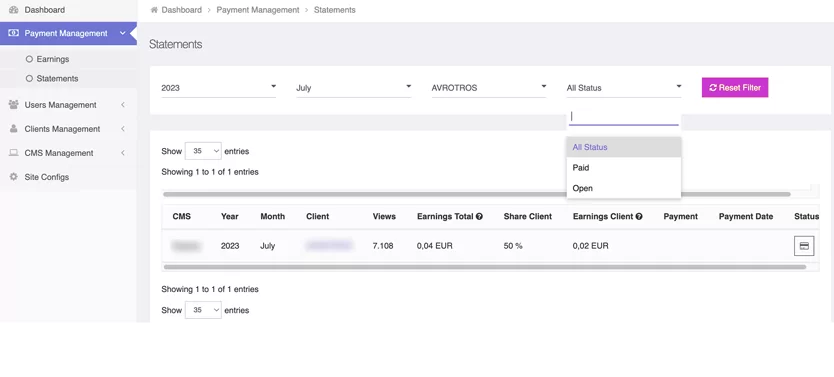Click the Dashboard sidebar icon
This screenshot has width=834, height=377.
click(14, 10)
